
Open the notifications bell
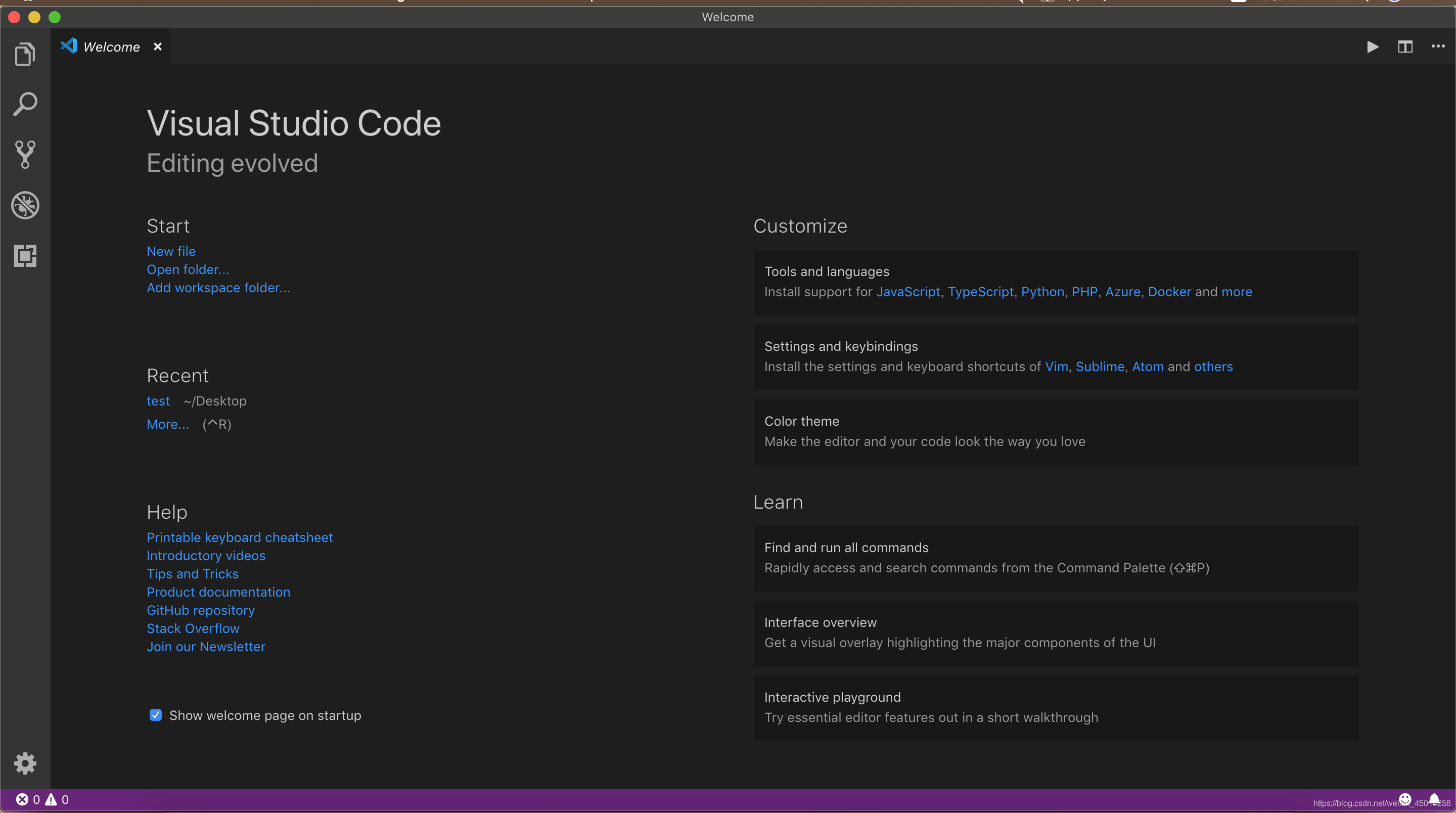click(x=1435, y=799)
